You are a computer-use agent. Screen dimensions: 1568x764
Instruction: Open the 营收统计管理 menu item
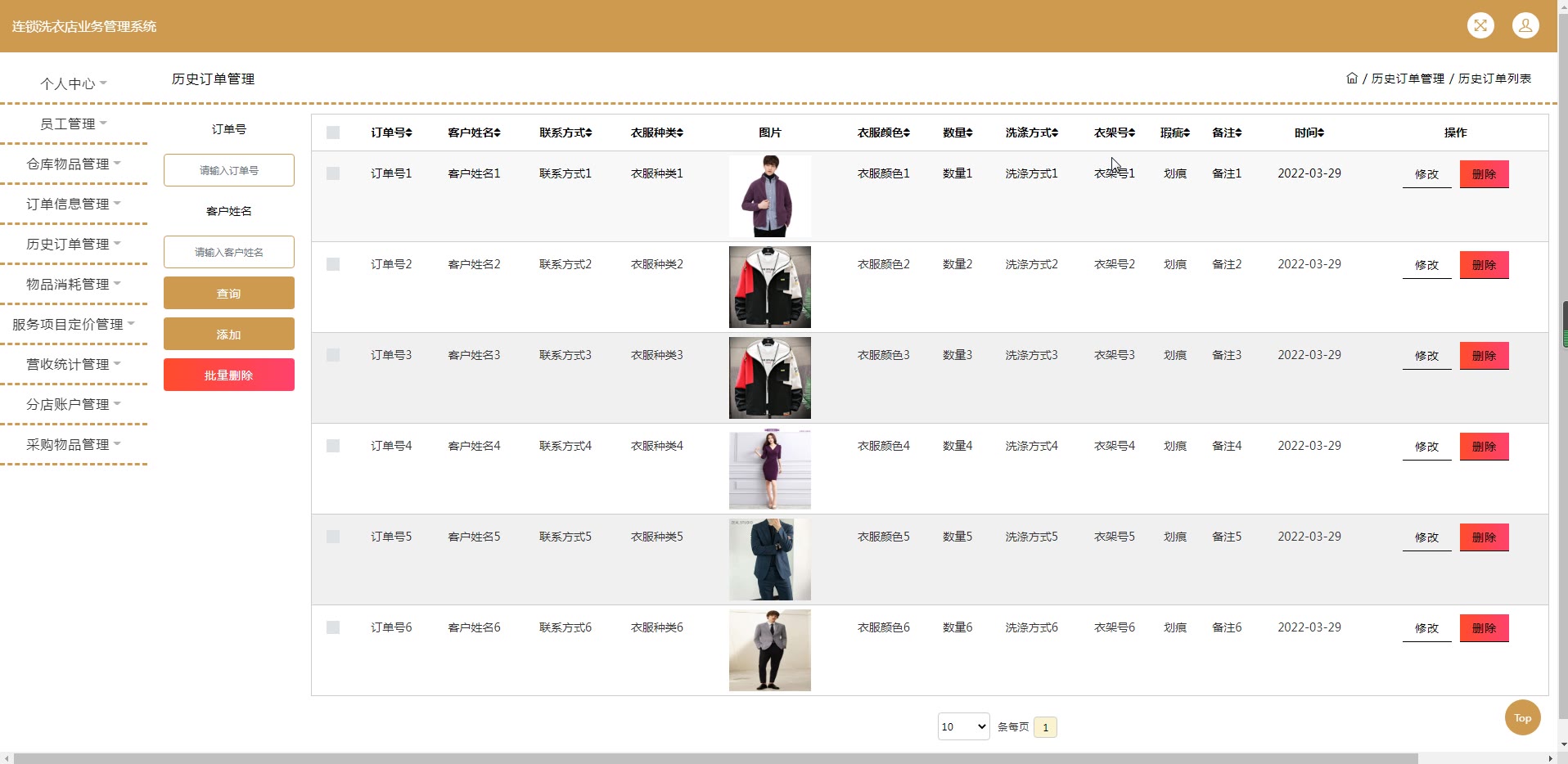[x=74, y=364]
